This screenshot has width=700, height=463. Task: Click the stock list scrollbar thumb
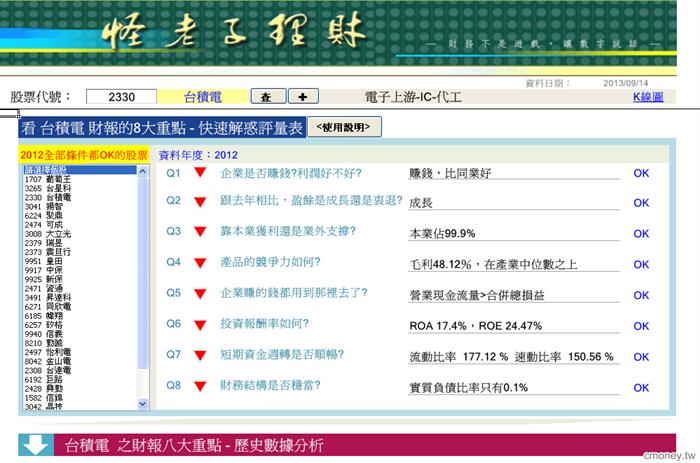[143, 272]
